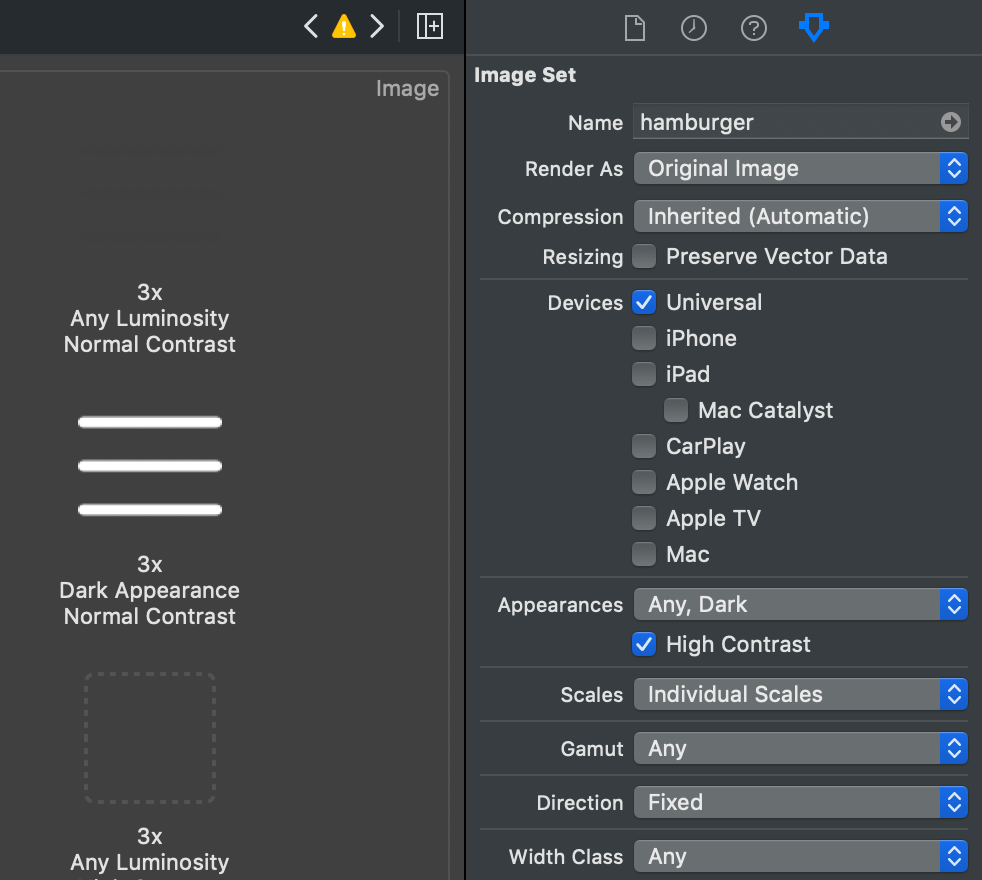Click arrow button in Name field
The height and width of the screenshot is (880, 982).
[950, 122]
